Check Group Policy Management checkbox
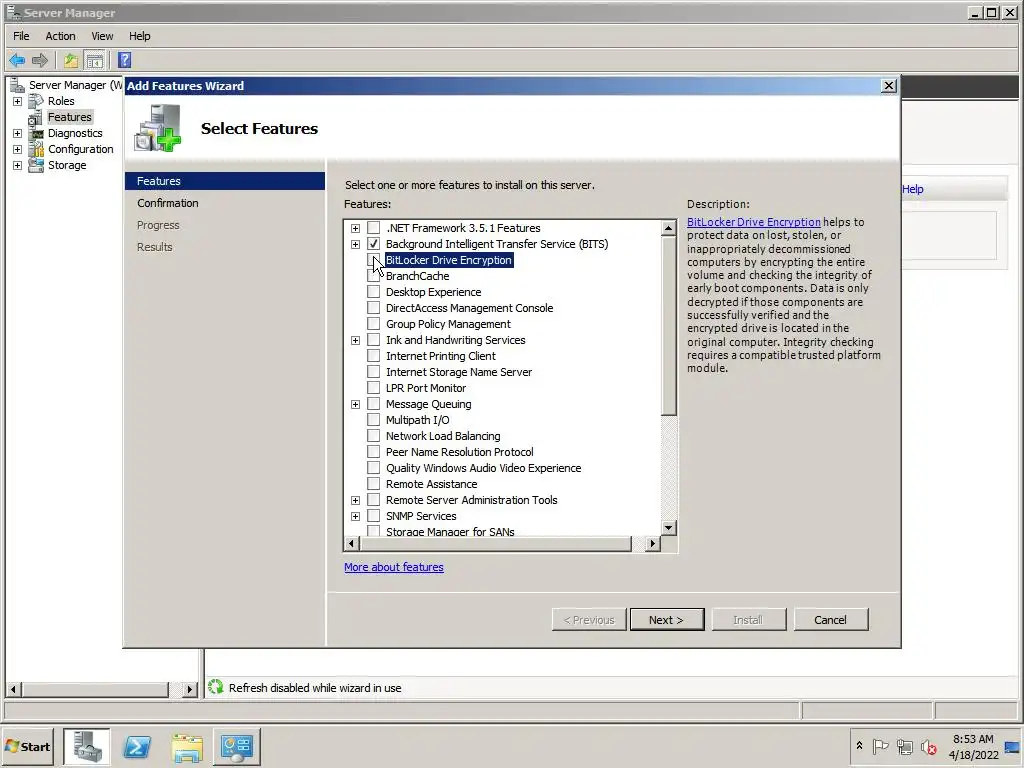Image resolution: width=1024 pixels, height=768 pixels. (x=374, y=324)
